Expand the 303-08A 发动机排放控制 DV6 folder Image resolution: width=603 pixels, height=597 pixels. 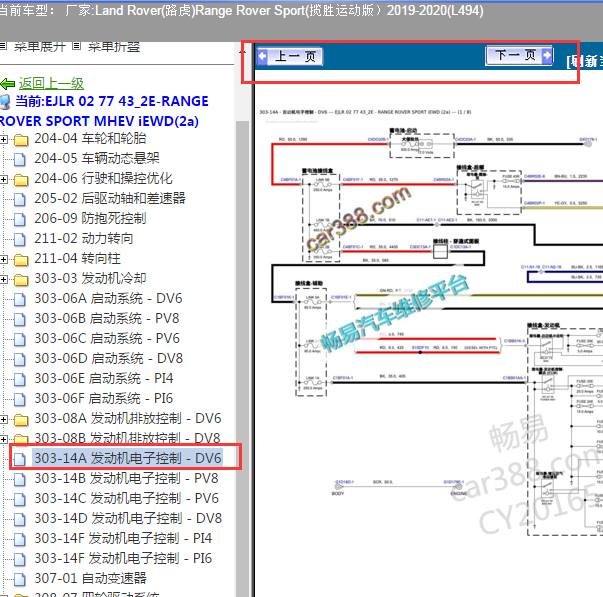tap(3, 419)
